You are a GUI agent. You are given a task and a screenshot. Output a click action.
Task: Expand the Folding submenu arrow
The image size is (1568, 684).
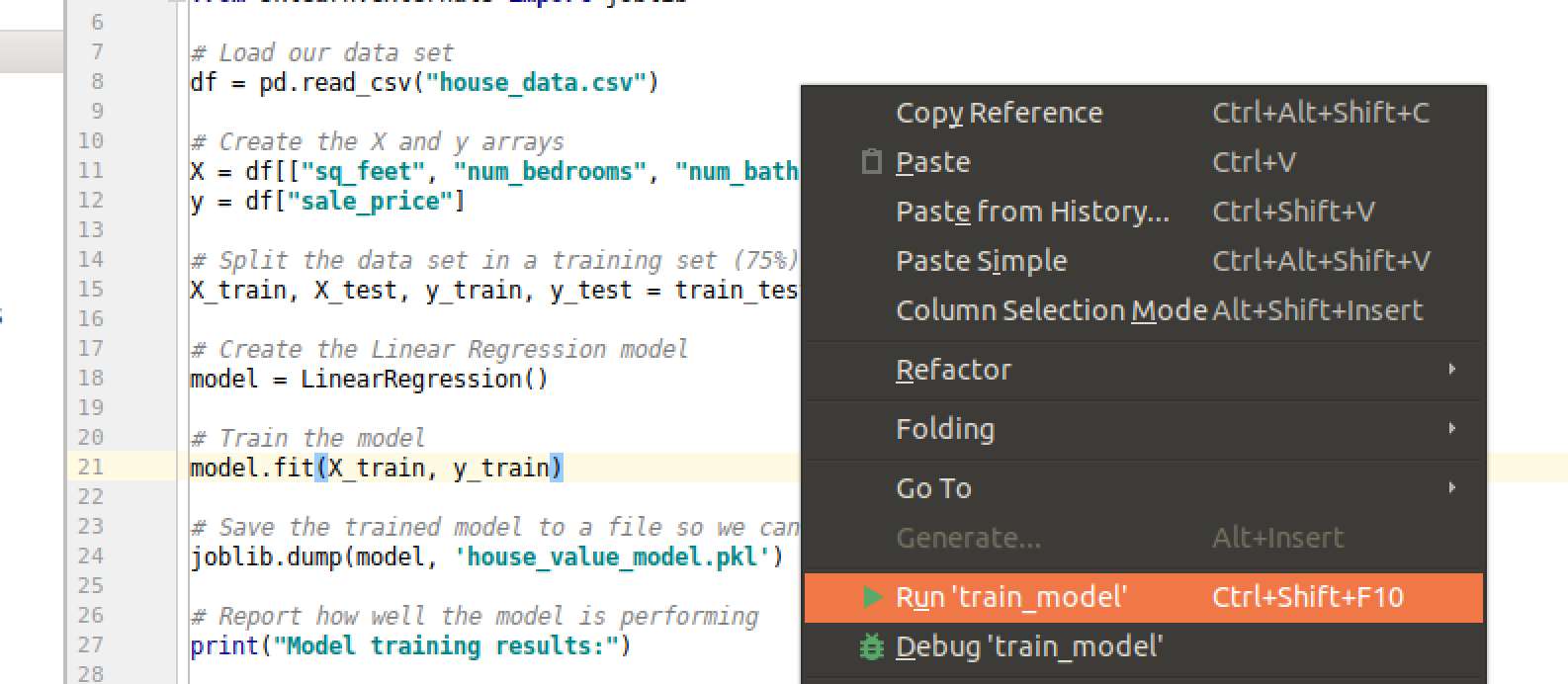pos(1451,429)
